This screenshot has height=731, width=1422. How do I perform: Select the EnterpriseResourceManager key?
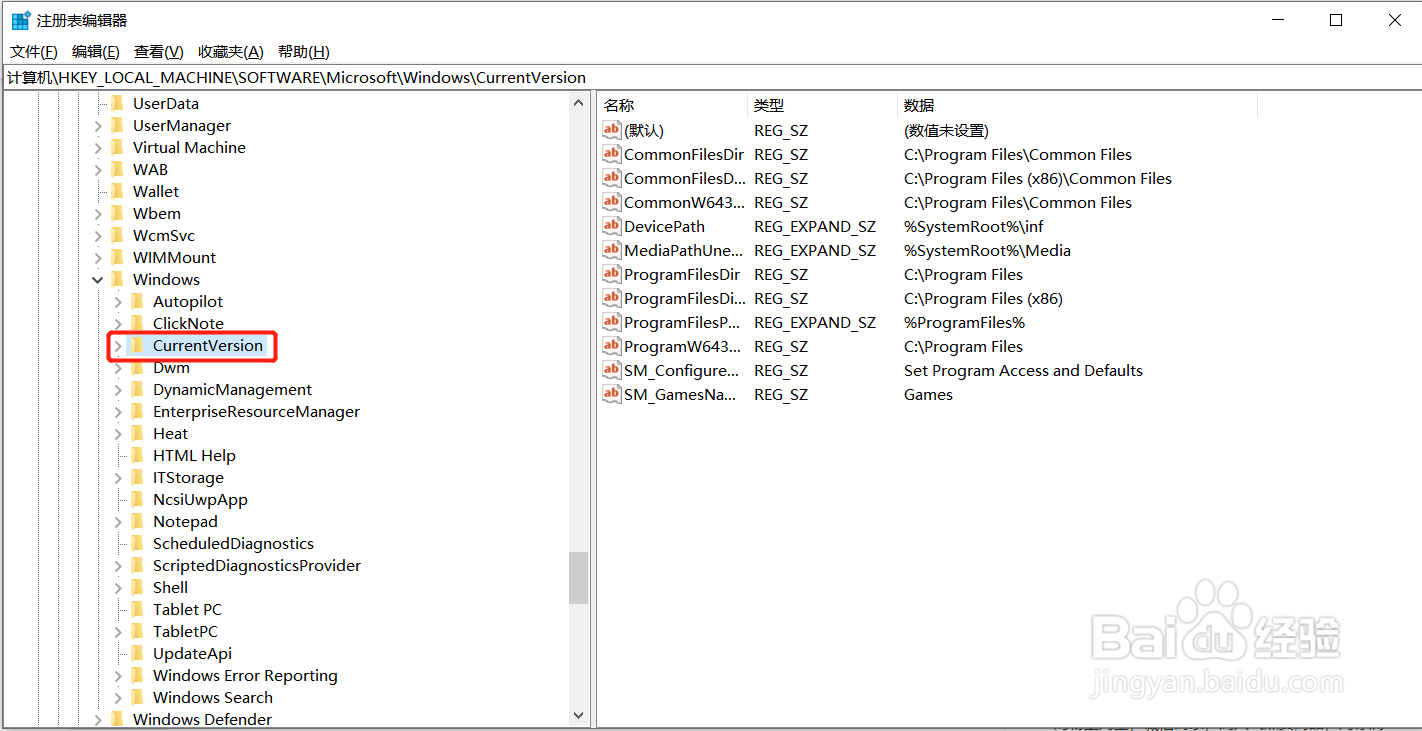click(256, 411)
